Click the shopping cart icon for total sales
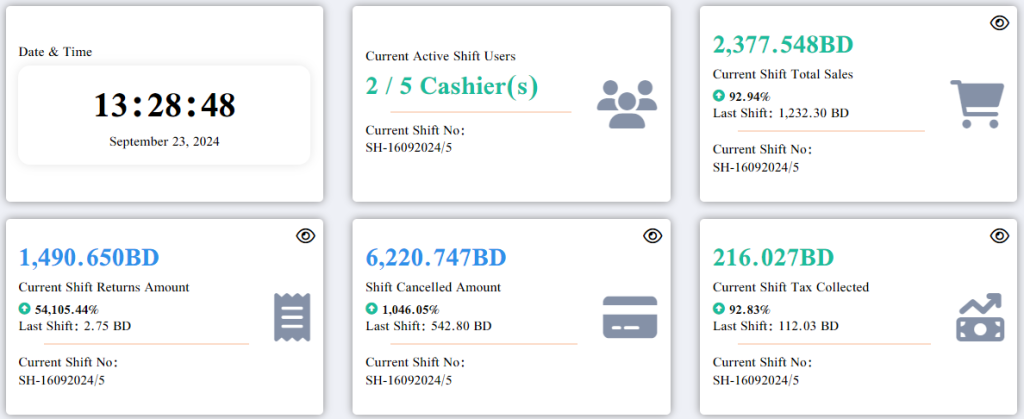Image resolution: width=1024 pixels, height=419 pixels. pyautogui.click(x=974, y=104)
